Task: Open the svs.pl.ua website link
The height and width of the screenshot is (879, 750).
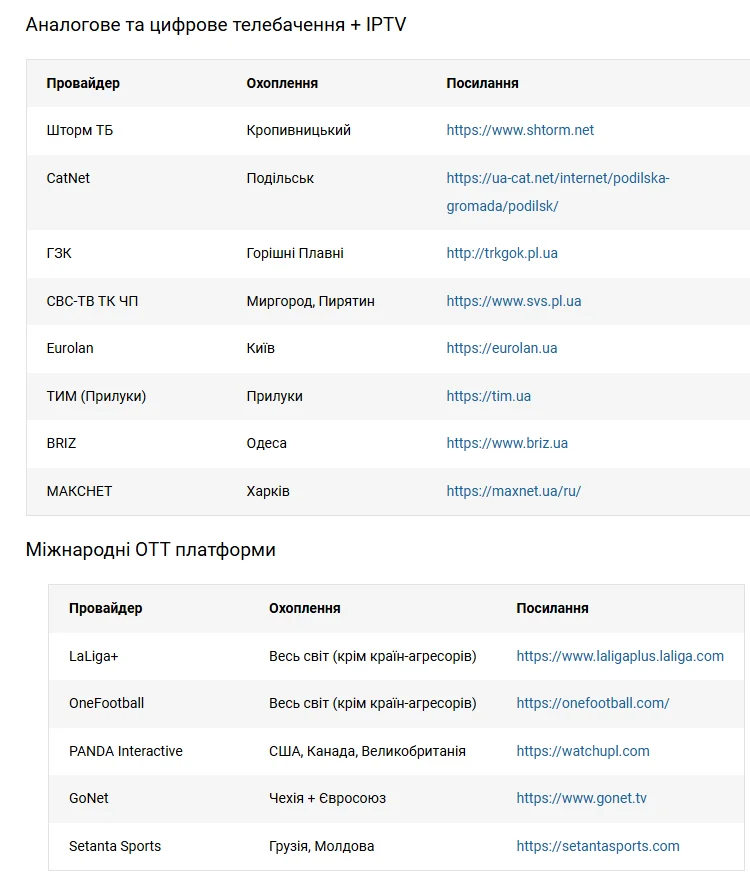Action: [x=513, y=301]
